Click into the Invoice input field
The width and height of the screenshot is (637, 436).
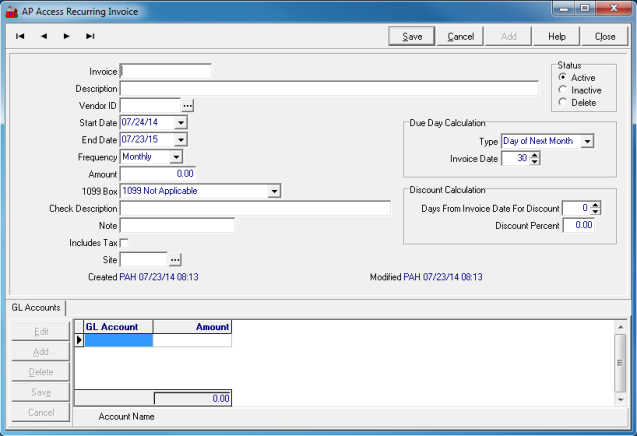(x=166, y=72)
